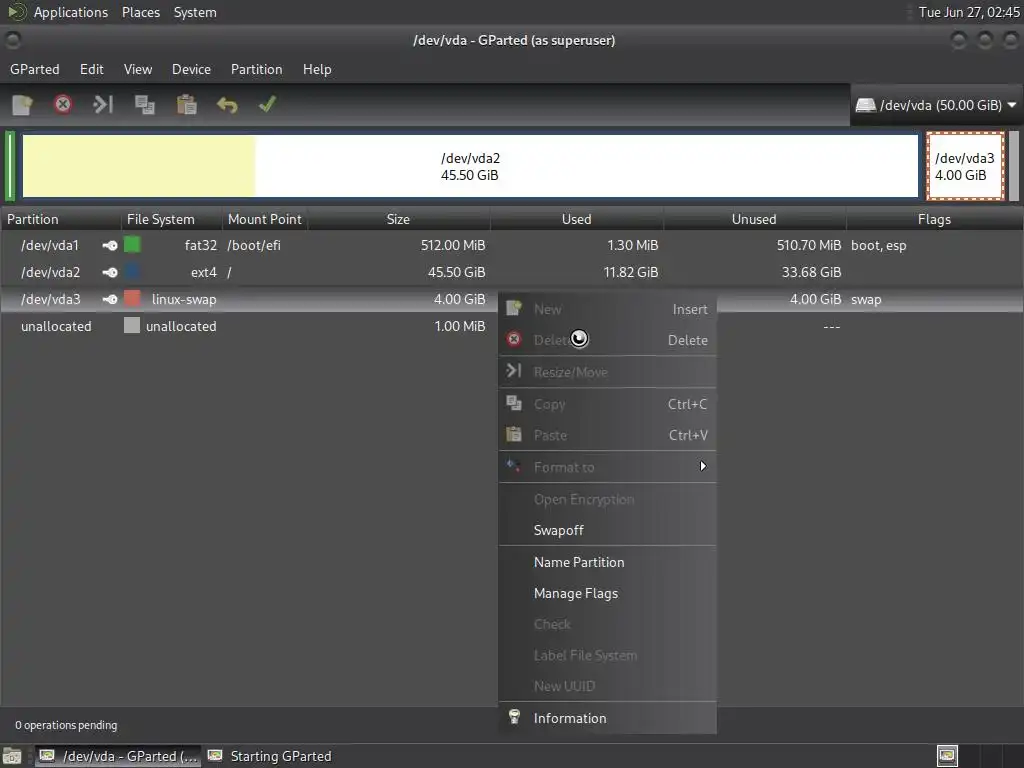Click the Used column header
This screenshot has width=1024, height=768.
click(577, 219)
